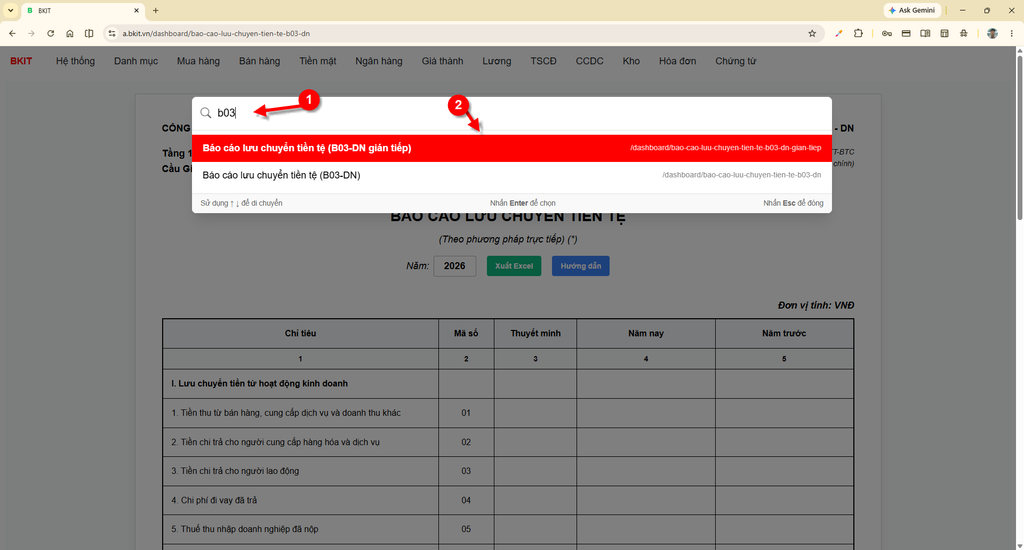Click the Mã số cell 01

point(466,413)
